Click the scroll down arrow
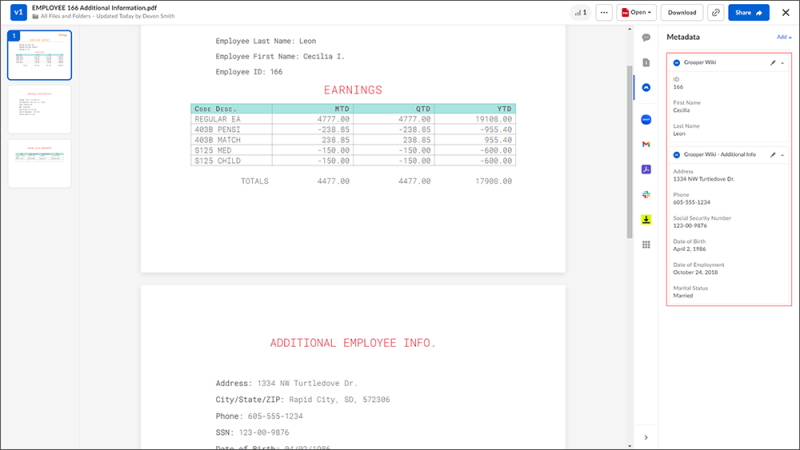This screenshot has width=800, height=450. pyautogui.click(x=630, y=445)
